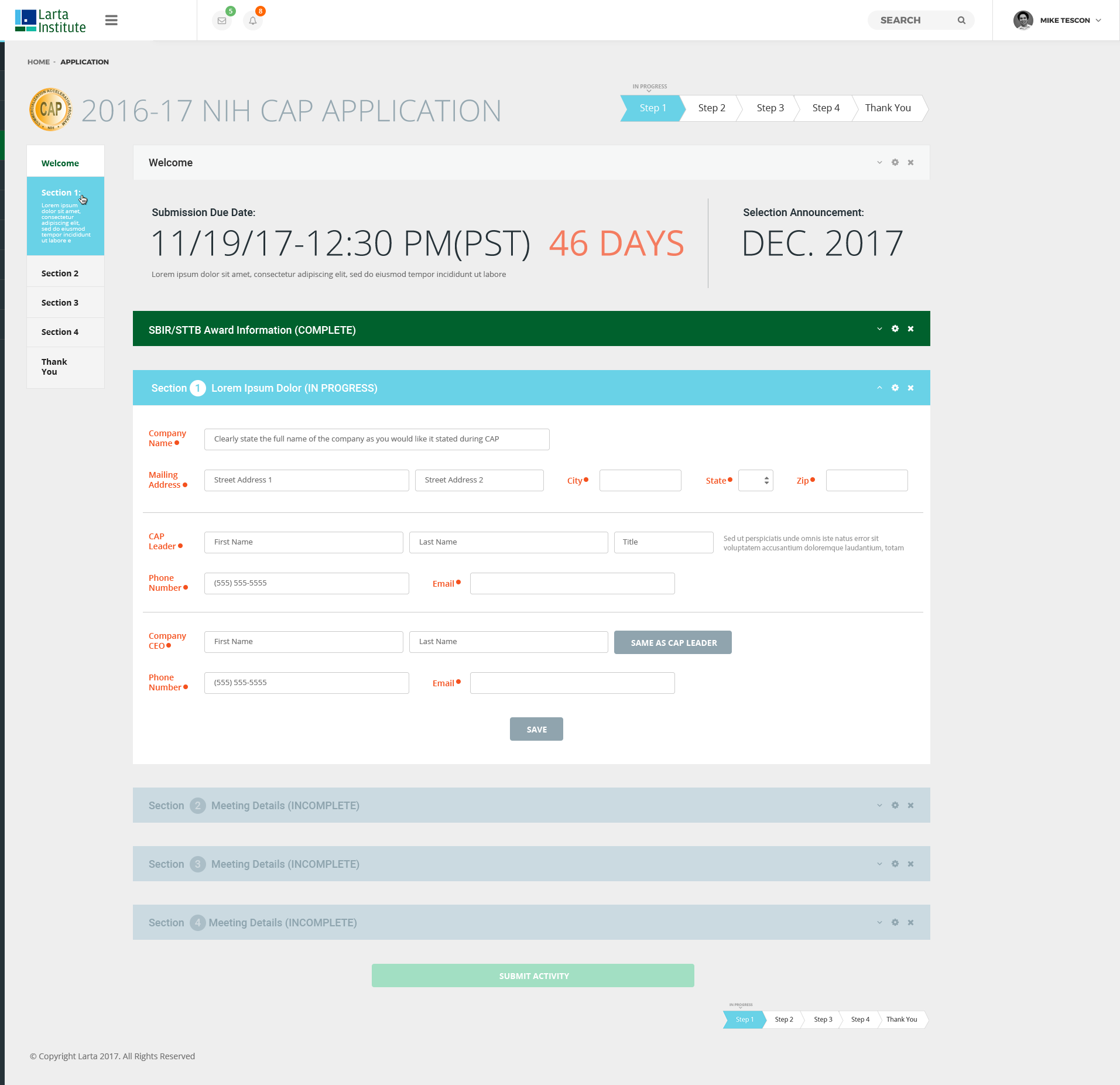Go to Thank You in top progress bar
This screenshot has width=1120, height=1085.
(888, 108)
